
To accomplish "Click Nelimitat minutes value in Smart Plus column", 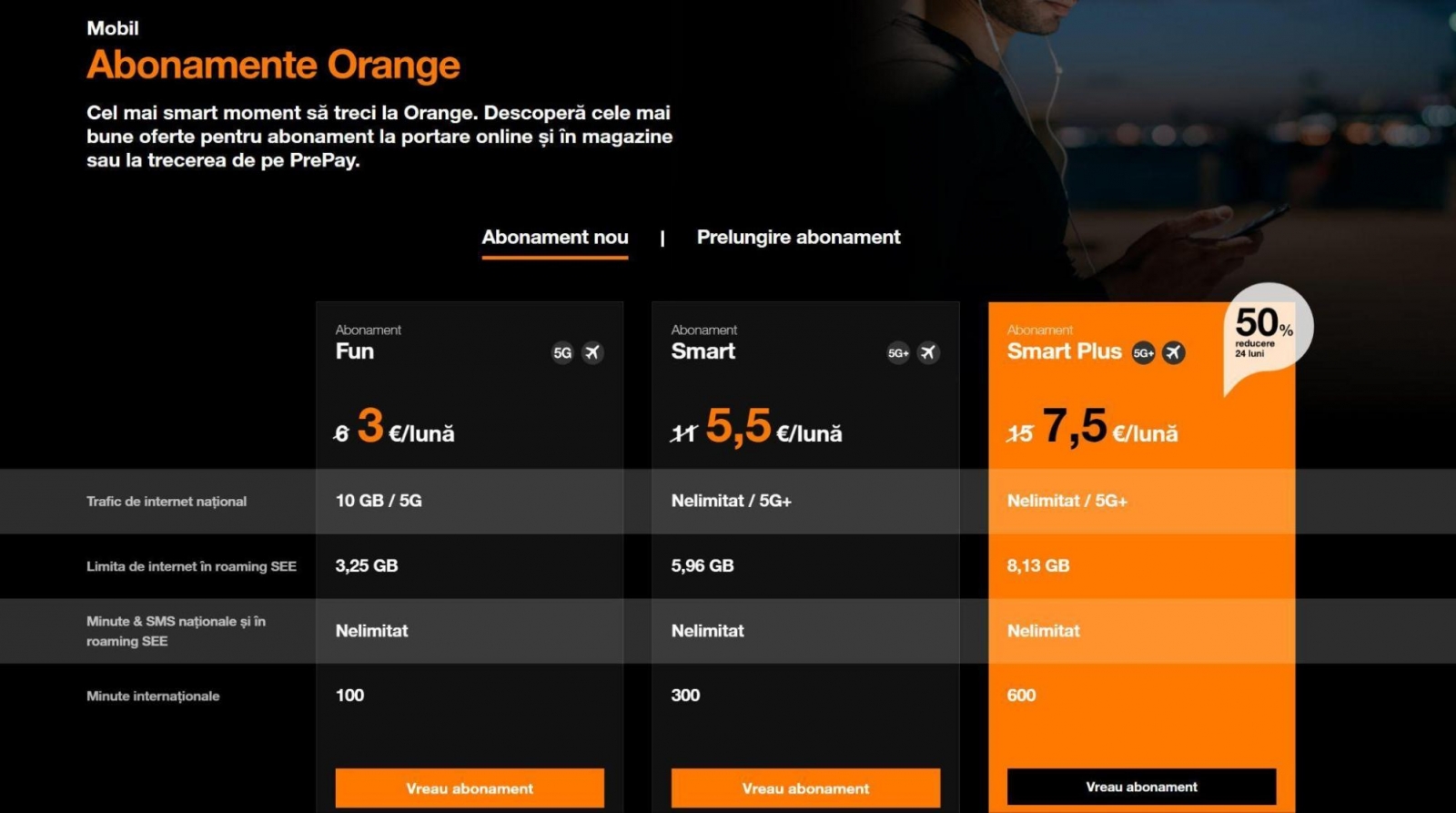I will (x=1043, y=631).
